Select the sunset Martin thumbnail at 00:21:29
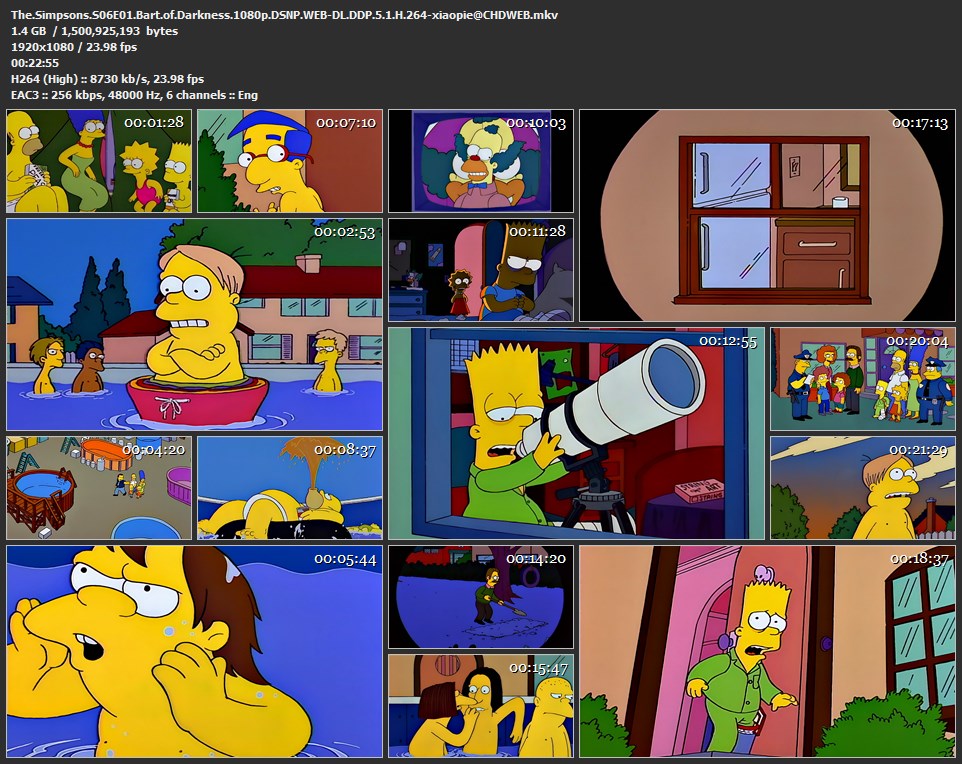 (x=863, y=488)
